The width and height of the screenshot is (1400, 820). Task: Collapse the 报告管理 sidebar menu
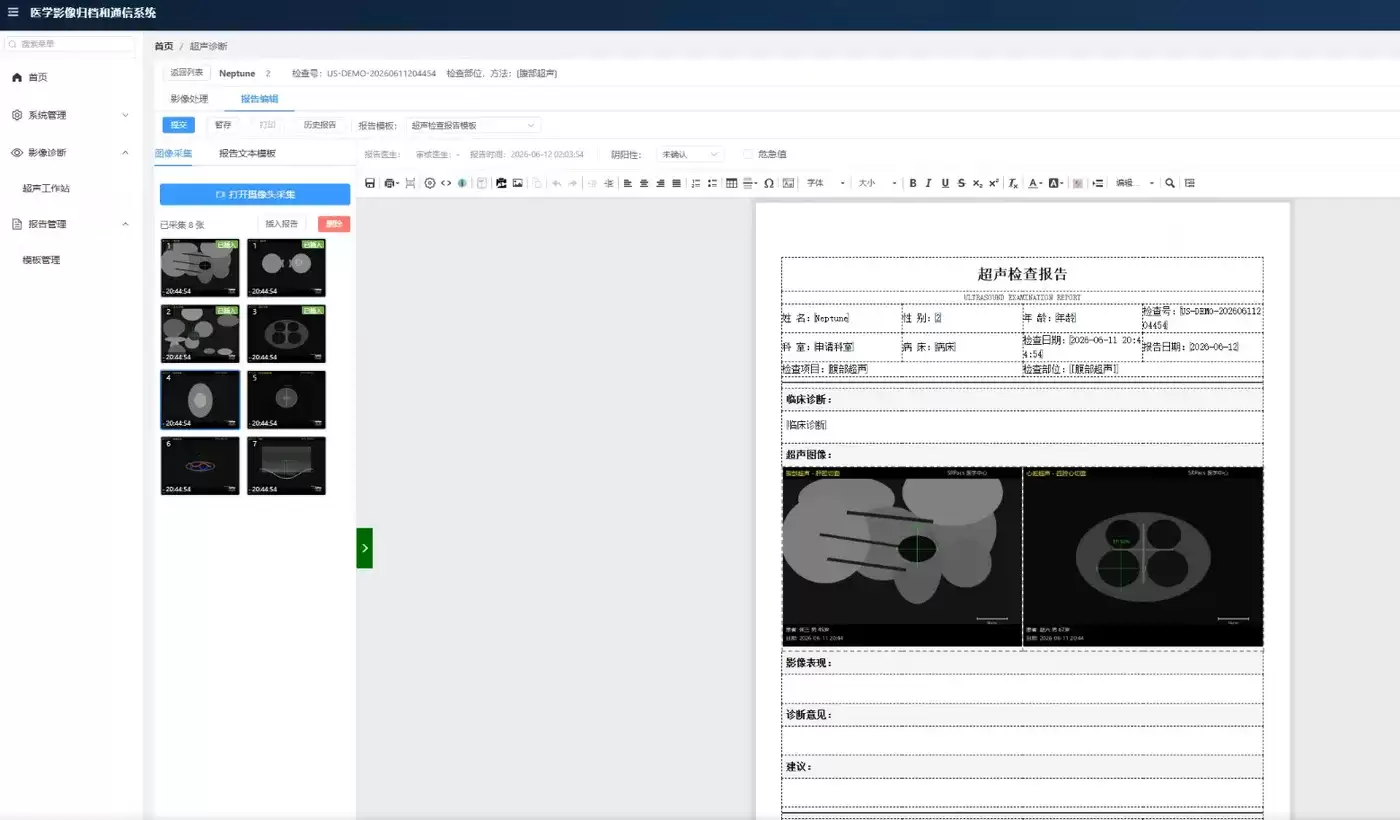click(71, 224)
